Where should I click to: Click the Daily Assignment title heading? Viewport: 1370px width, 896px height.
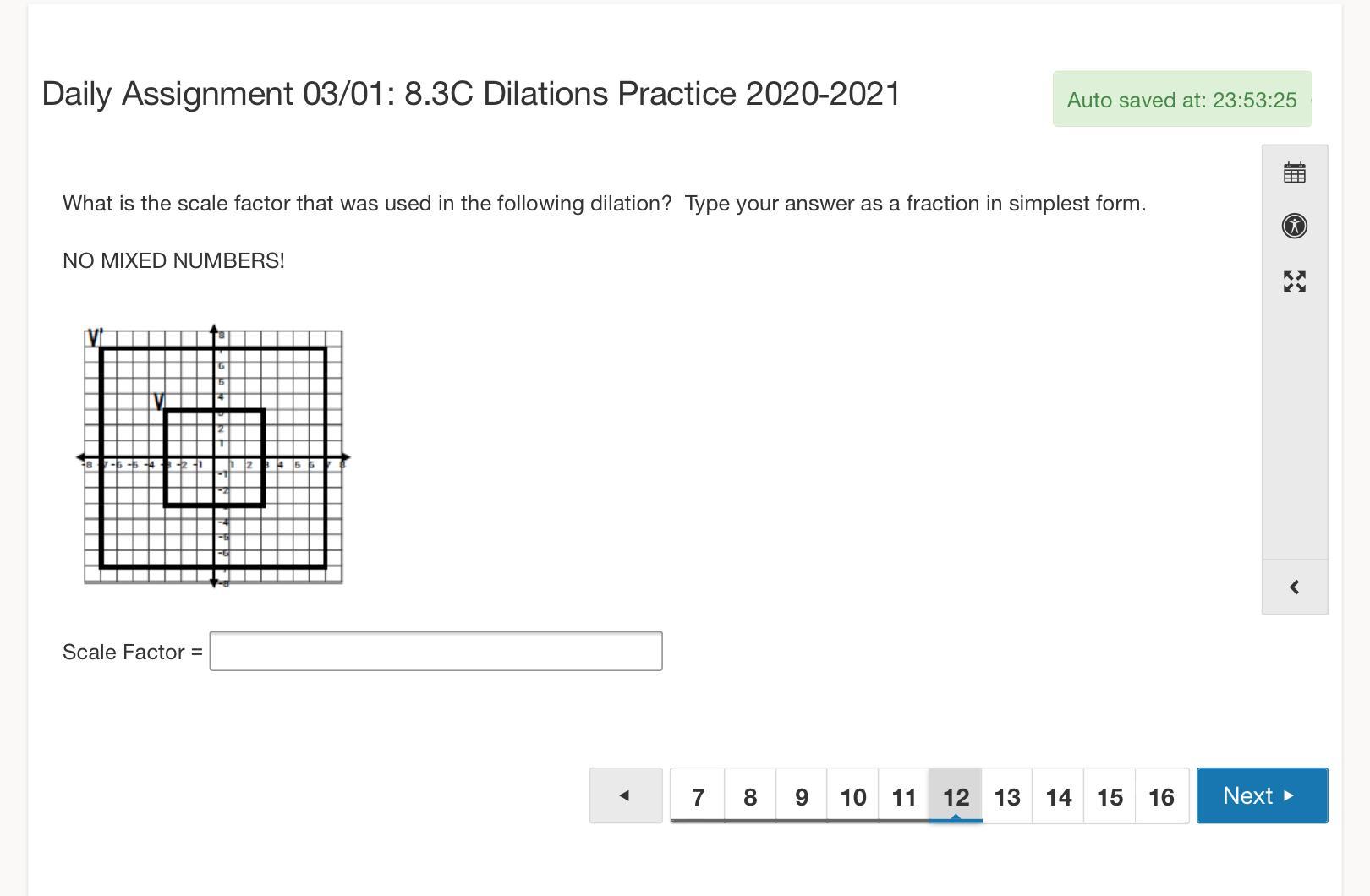[x=471, y=94]
